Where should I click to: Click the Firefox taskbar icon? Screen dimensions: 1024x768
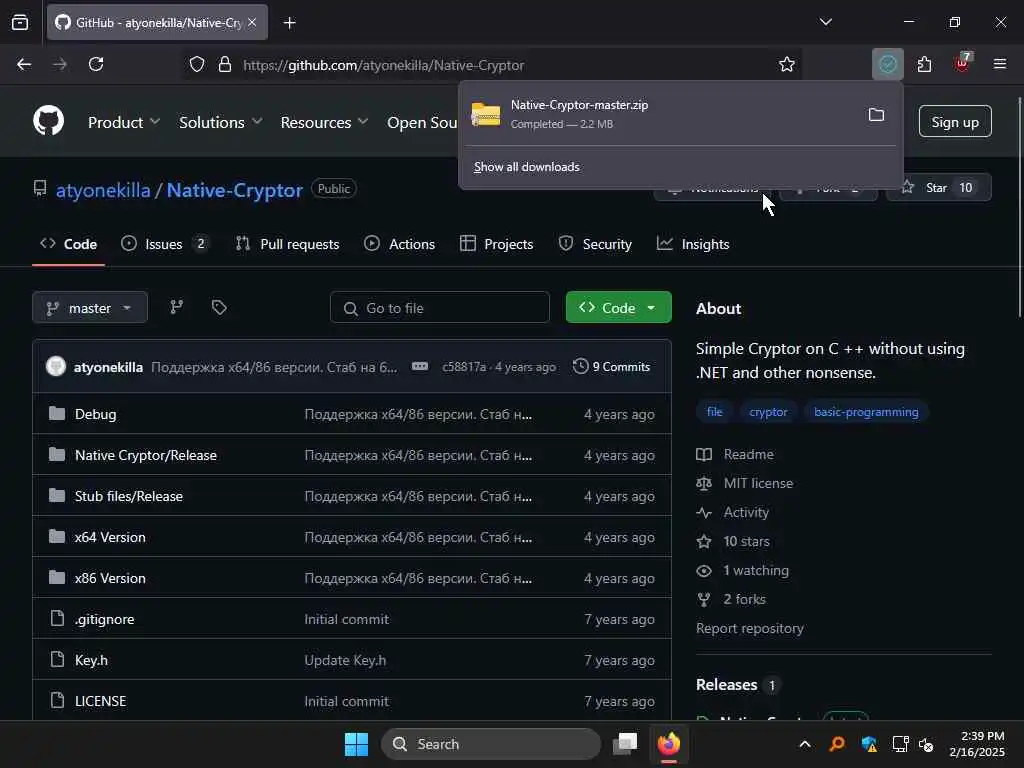click(669, 744)
